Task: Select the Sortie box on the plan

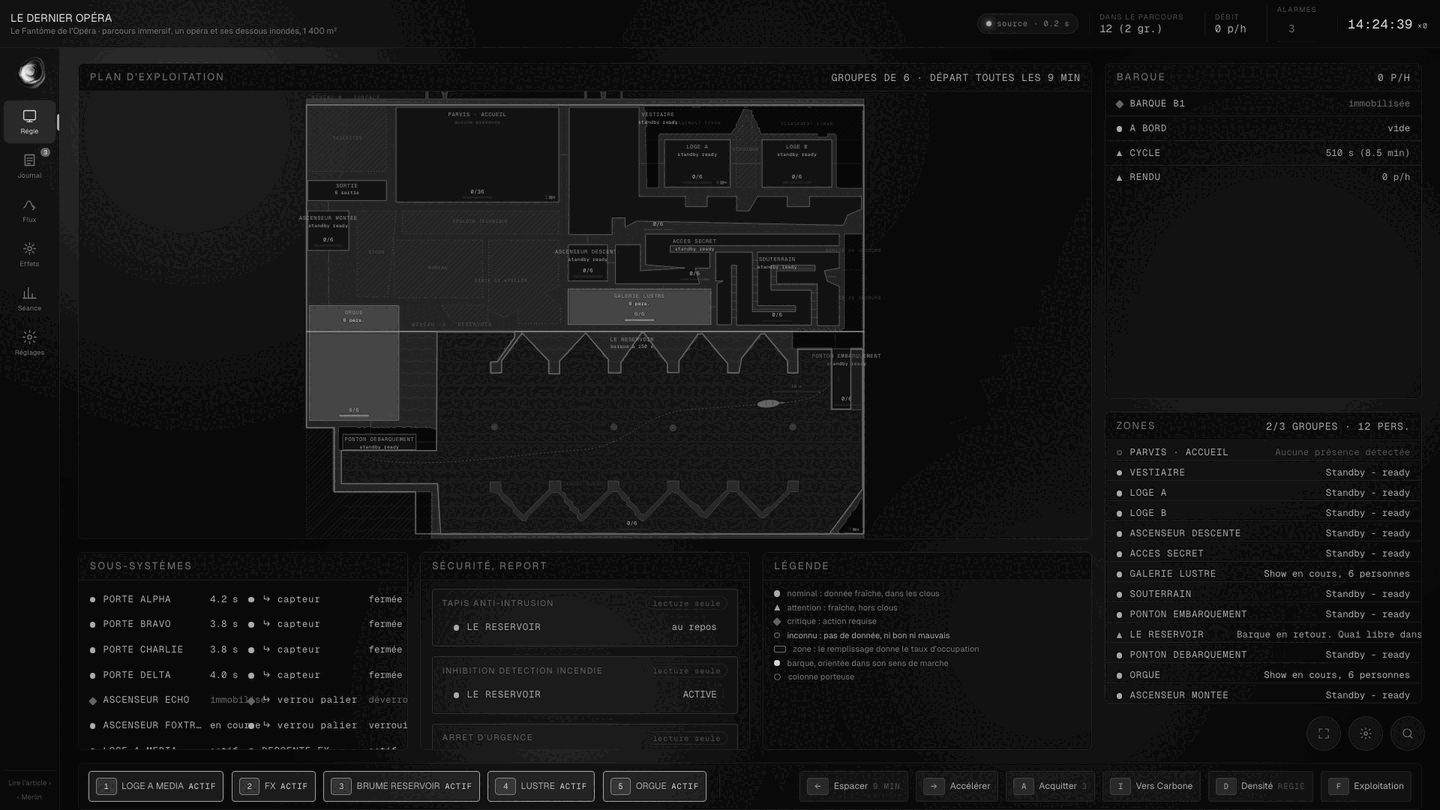Action: 347,190
